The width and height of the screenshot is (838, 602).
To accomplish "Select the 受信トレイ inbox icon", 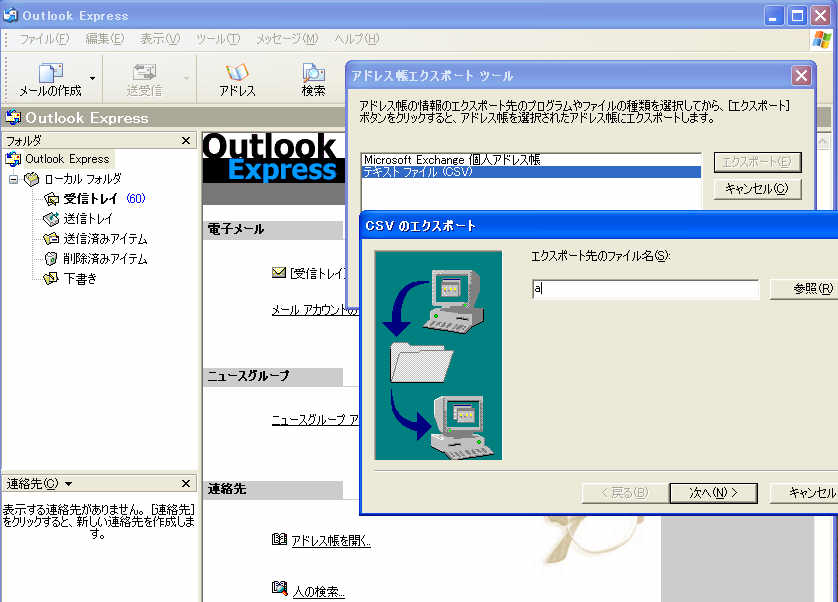I will (51, 199).
